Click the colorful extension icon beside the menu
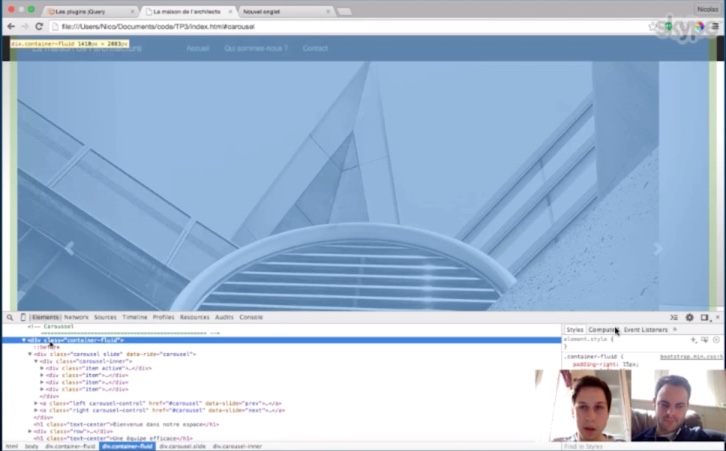The width and height of the screenshot is (726, 451). (700, 26)
